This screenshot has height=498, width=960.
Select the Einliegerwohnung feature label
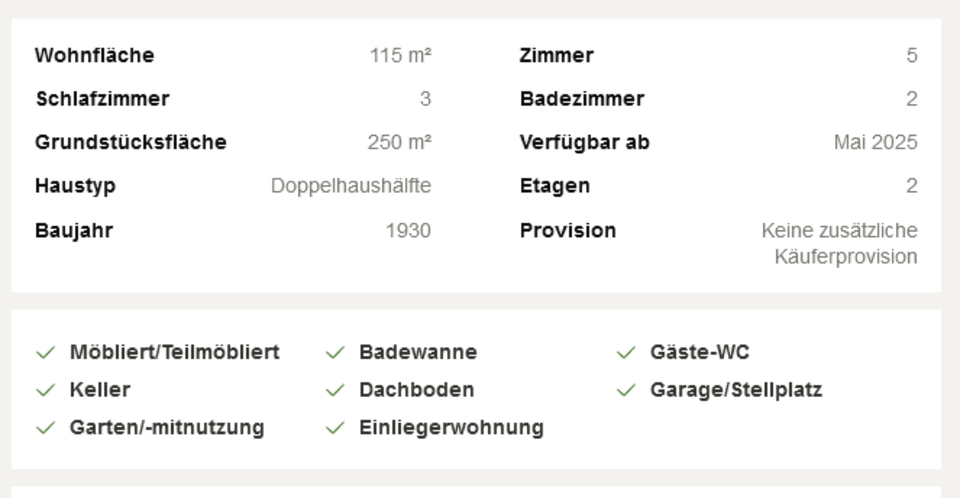click(451, 428)
